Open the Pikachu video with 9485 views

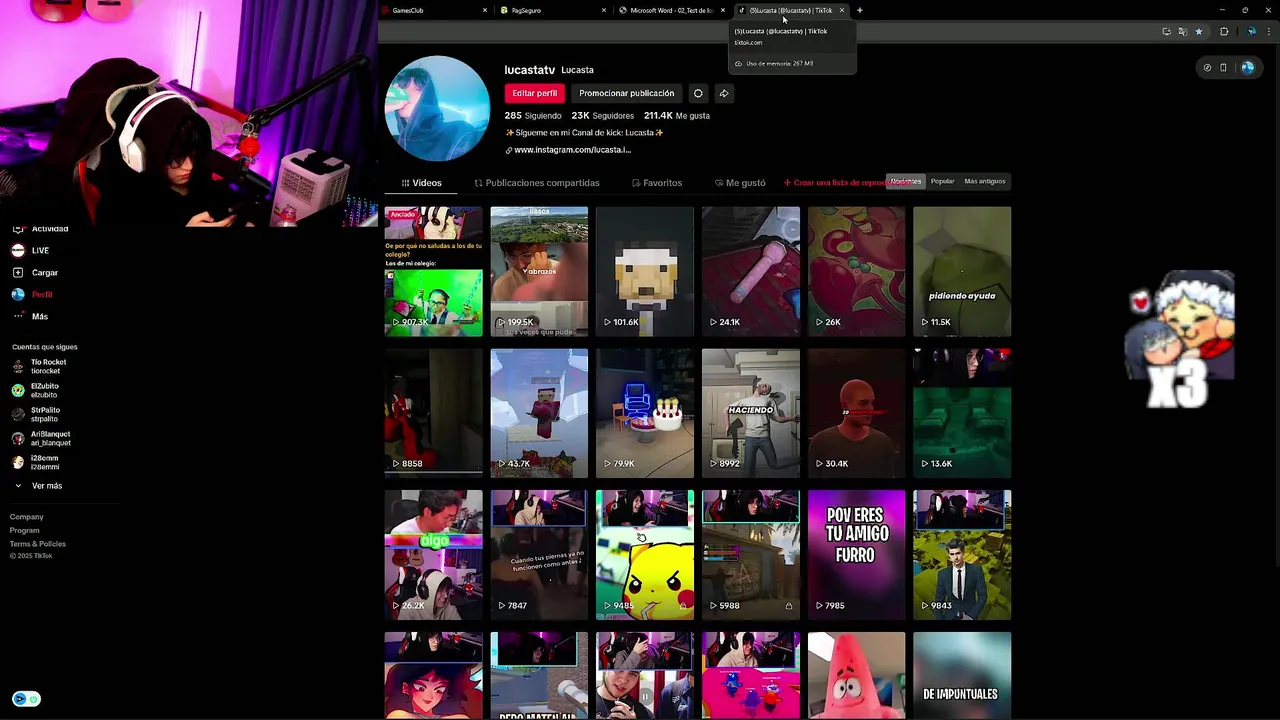645,555
